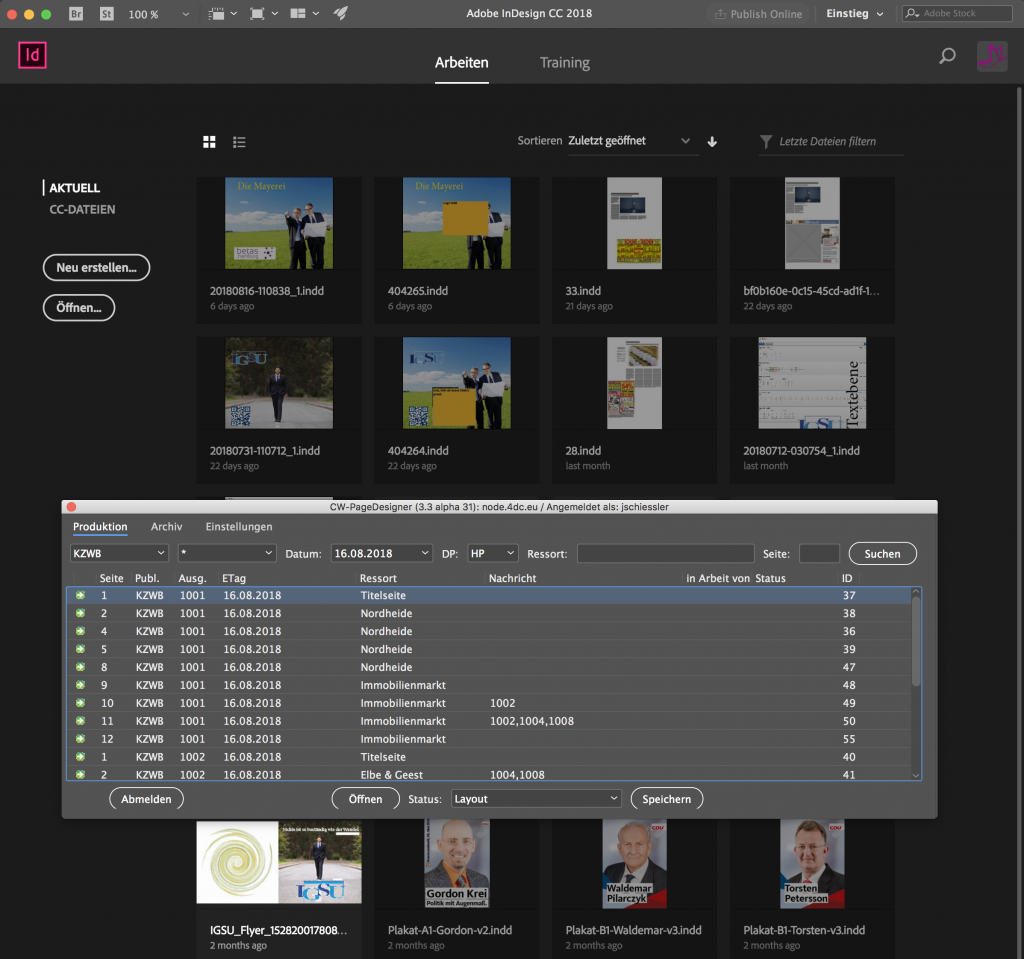Switch recent files to grid view
The image size is (1024, 959).
[209, 141]
